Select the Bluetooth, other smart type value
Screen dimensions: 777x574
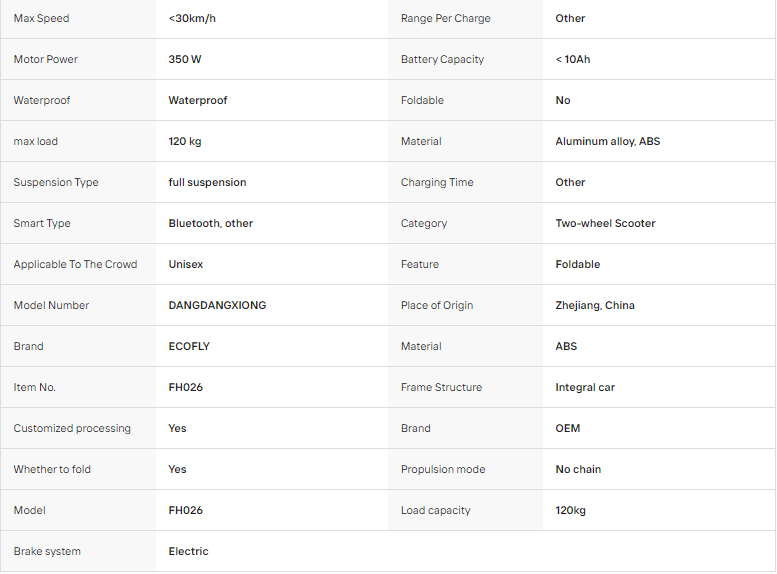click(211, 224)
